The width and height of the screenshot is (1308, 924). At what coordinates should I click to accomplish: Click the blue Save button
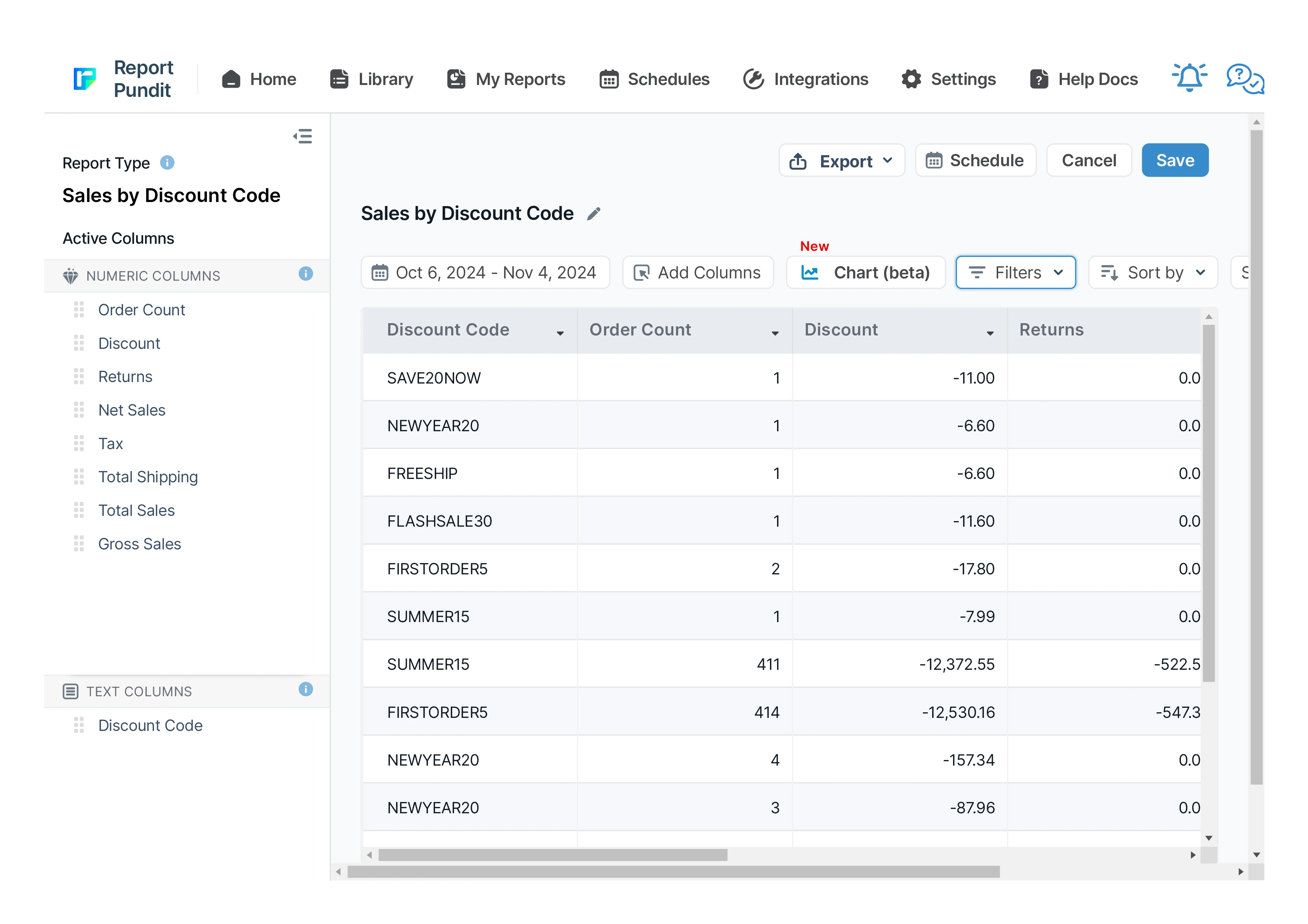point(1174,161)
